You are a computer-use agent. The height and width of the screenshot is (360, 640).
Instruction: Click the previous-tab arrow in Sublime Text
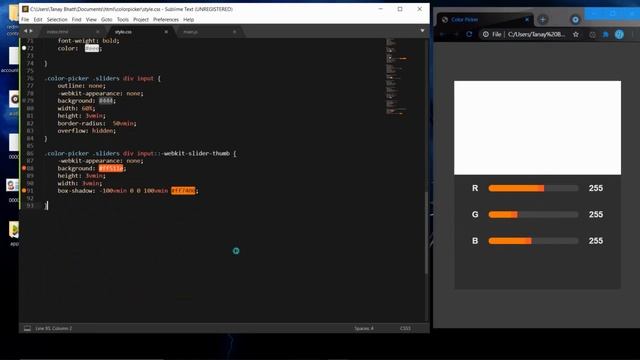pyautogui.click(x=25, y=31)
